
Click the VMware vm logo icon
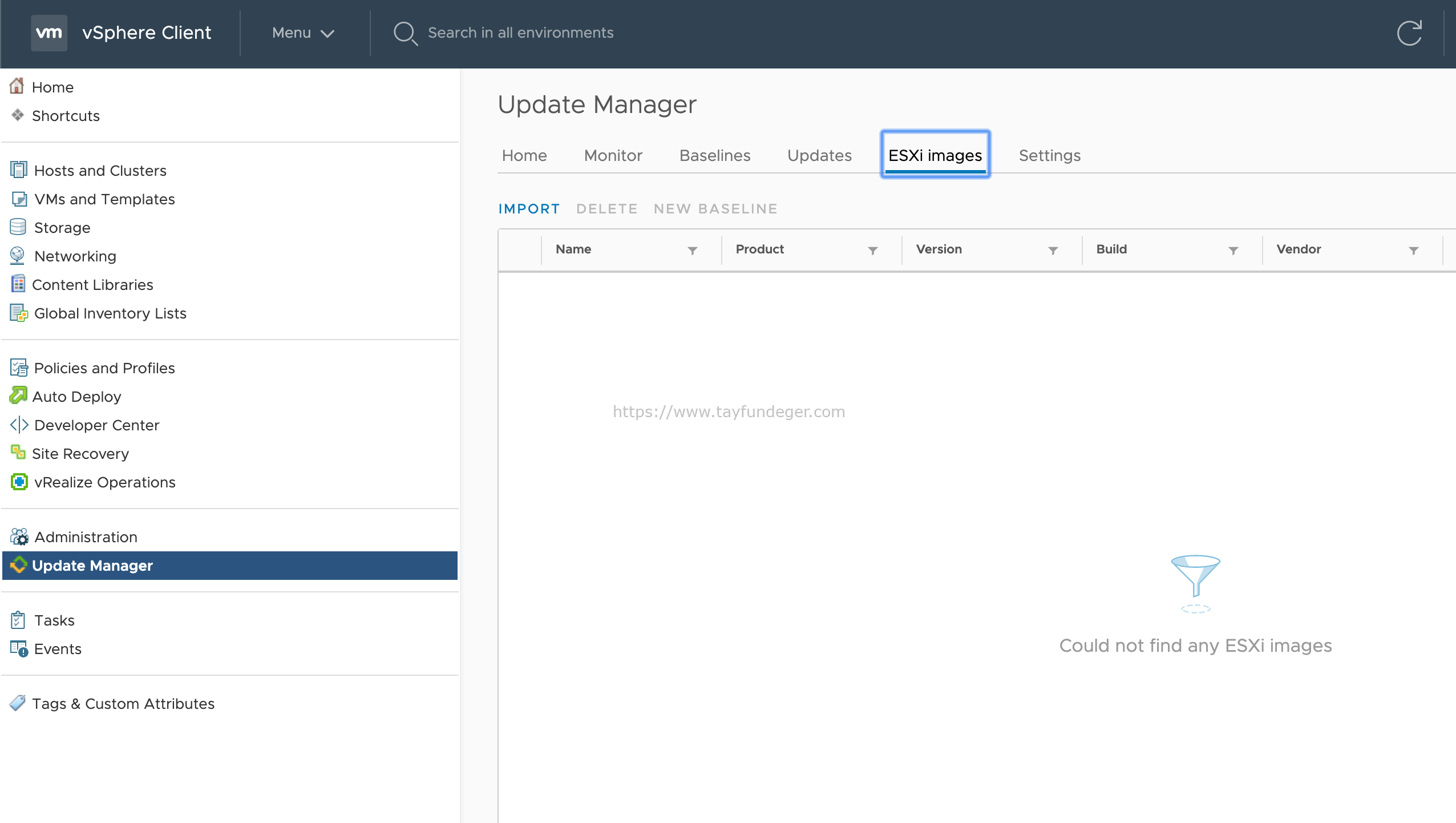pos(49,33)
